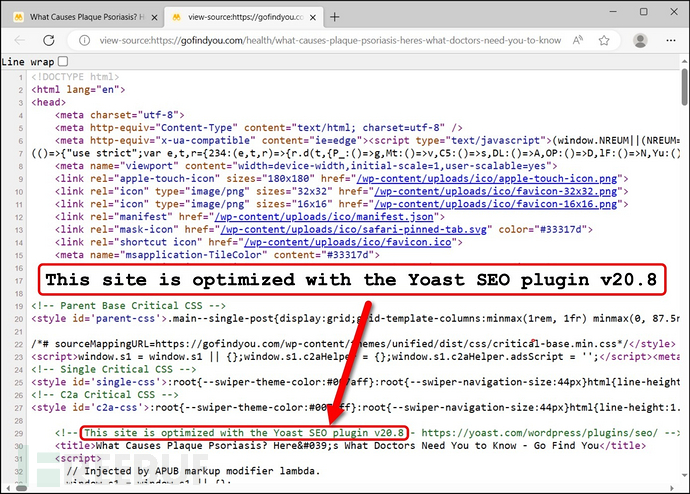Add this page to favorites with the star icon
This screenshot has height=494, width=690.
tap(604, 40)
